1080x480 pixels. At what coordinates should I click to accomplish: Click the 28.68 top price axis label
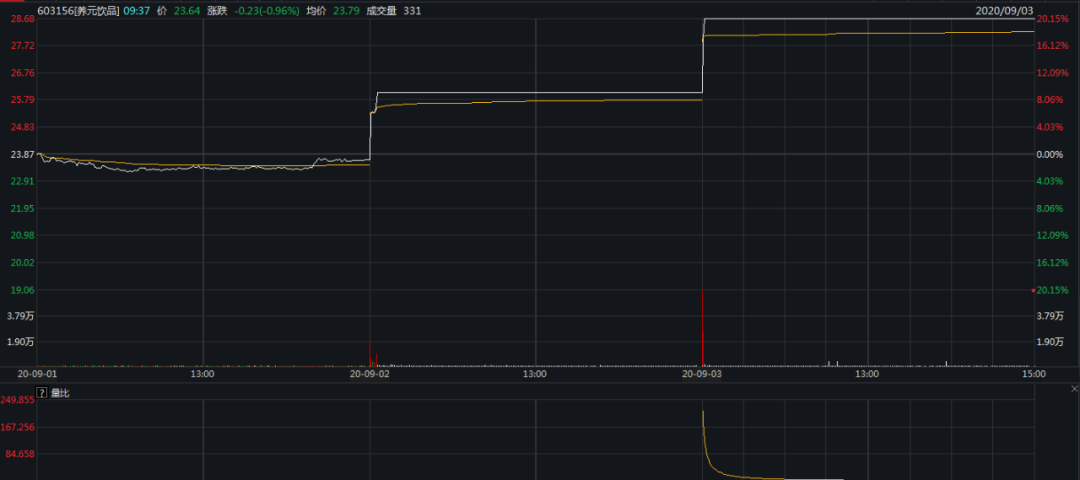pyautogui.click(x=22, y=19)
